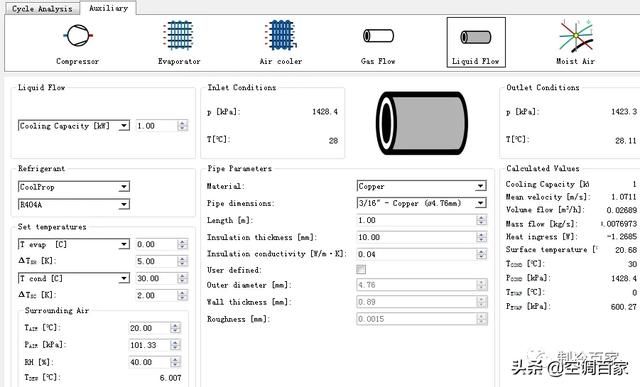Open the Moist Air chart icon
This screenshot has width=640, height=387.
(x=576, y=36)
